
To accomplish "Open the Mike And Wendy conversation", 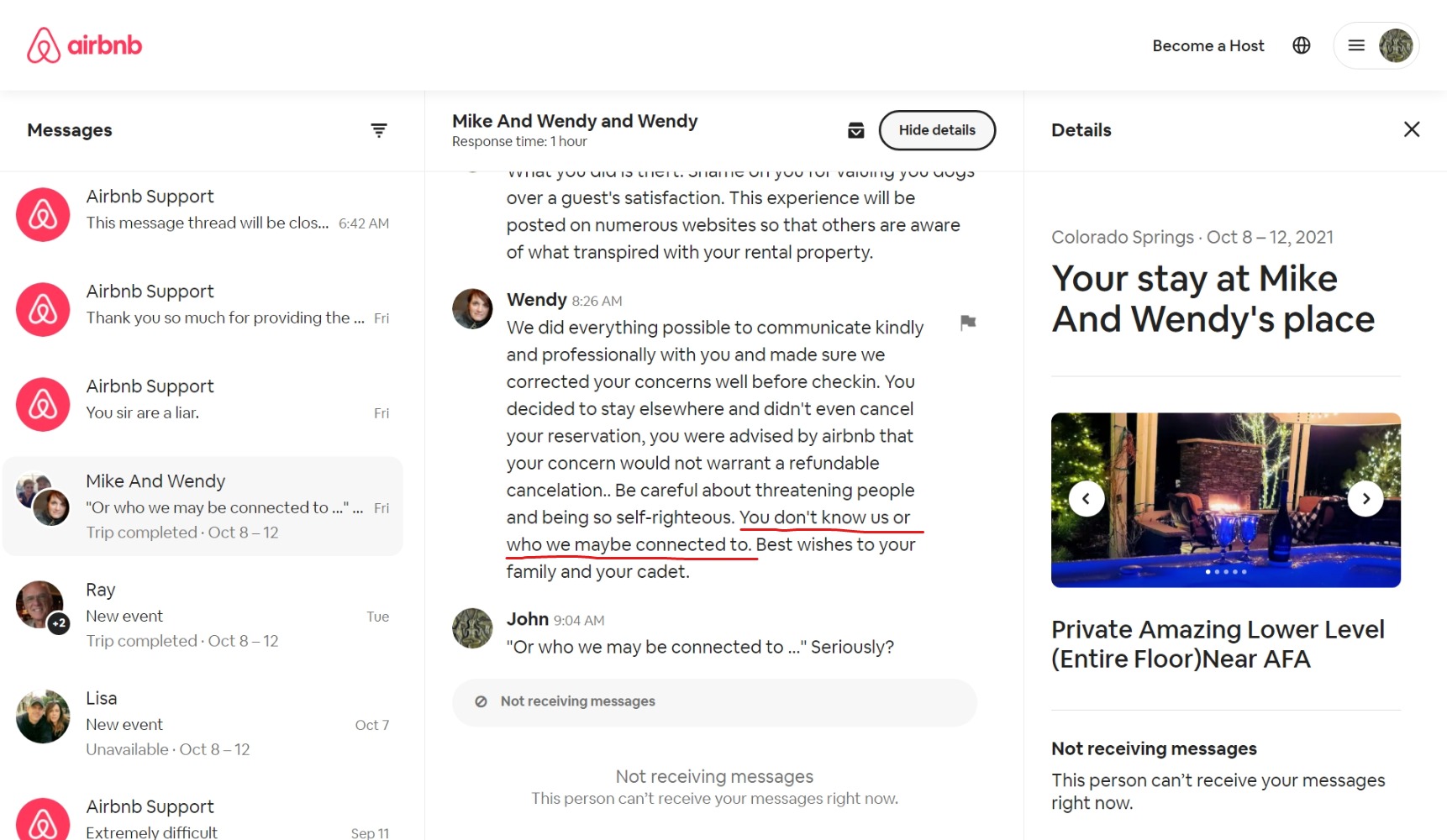I will (x=203, y=507).
